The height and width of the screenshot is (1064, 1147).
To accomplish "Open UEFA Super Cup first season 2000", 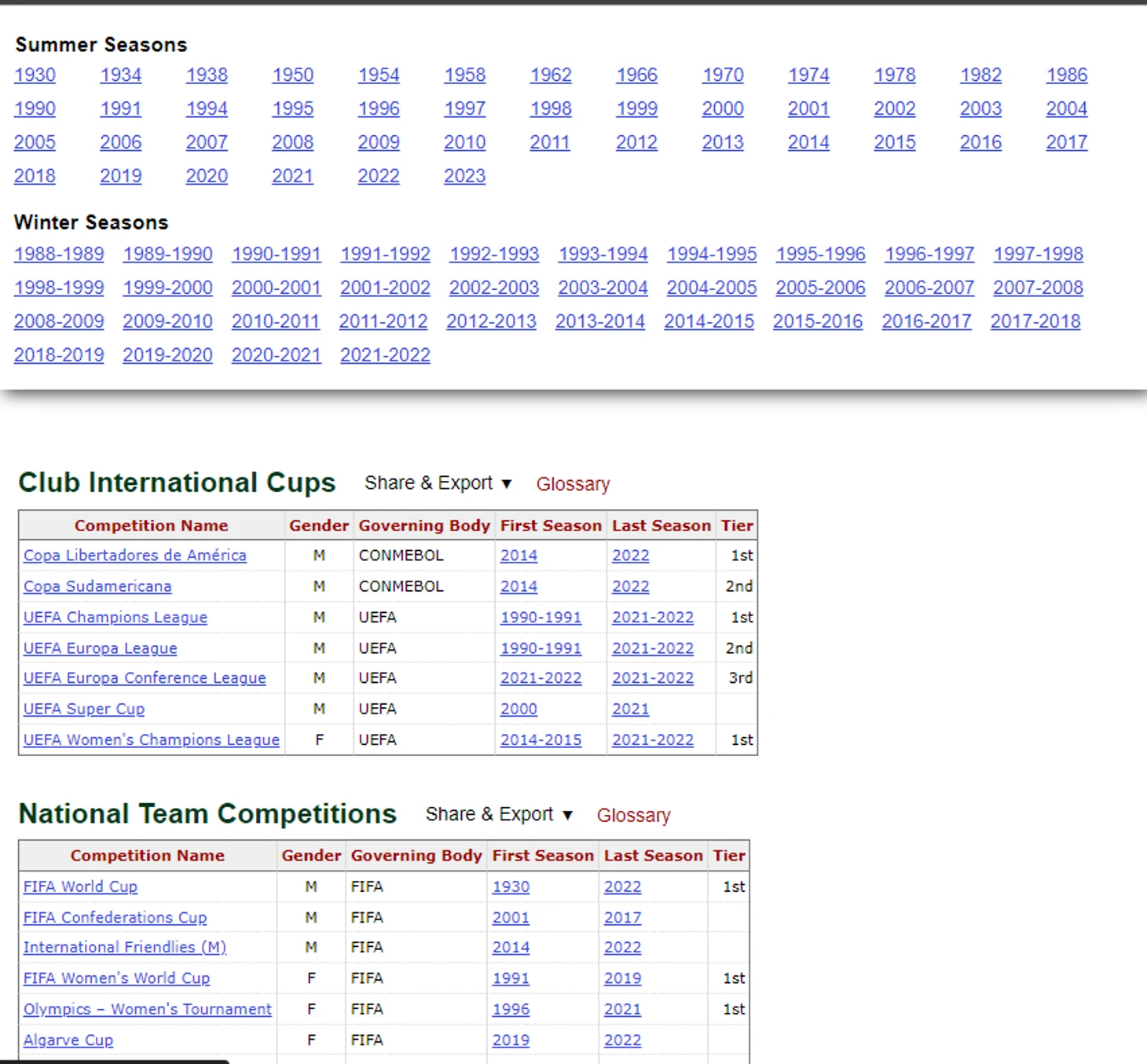I will tap(519, 709).
